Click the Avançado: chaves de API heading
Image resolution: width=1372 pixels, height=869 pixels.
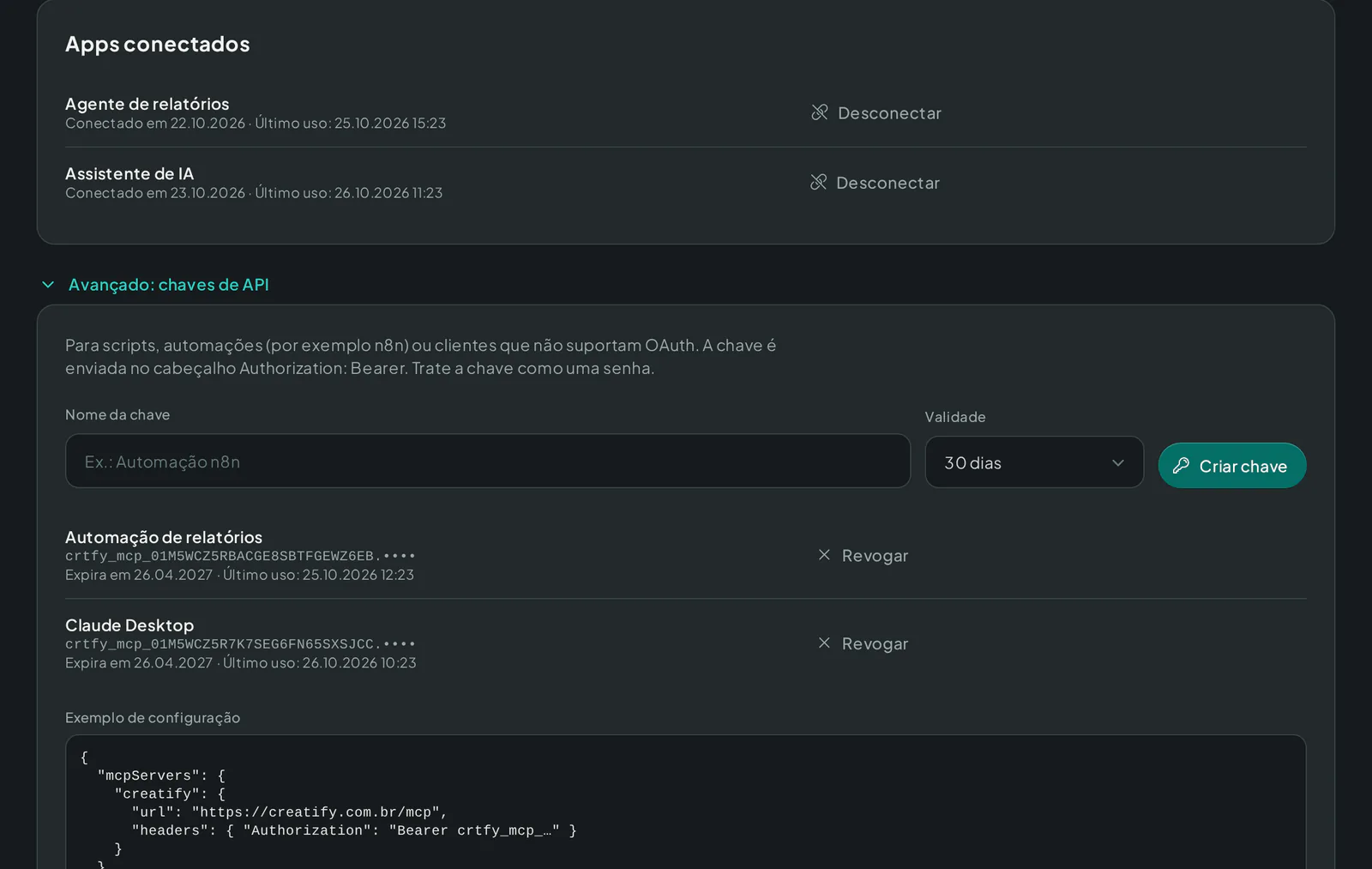point(169,285)
